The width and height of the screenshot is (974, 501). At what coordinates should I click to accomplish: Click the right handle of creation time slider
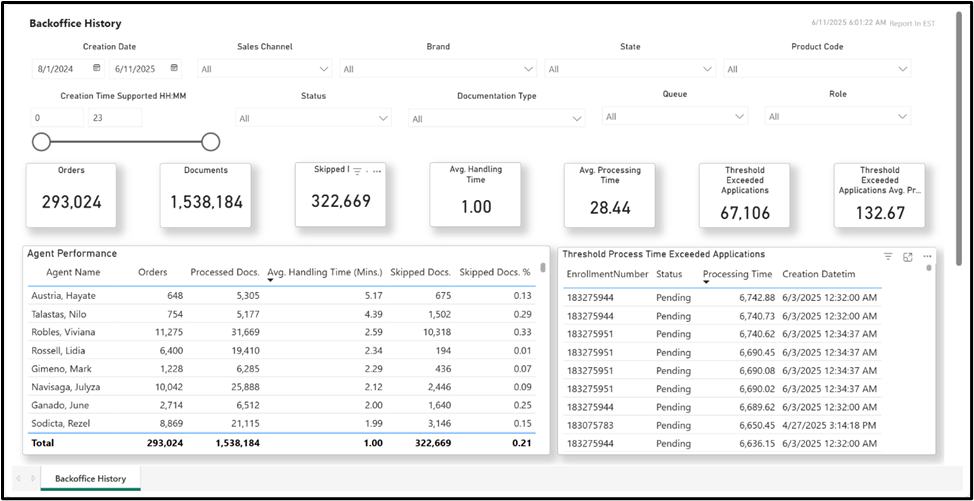(211, 142)
